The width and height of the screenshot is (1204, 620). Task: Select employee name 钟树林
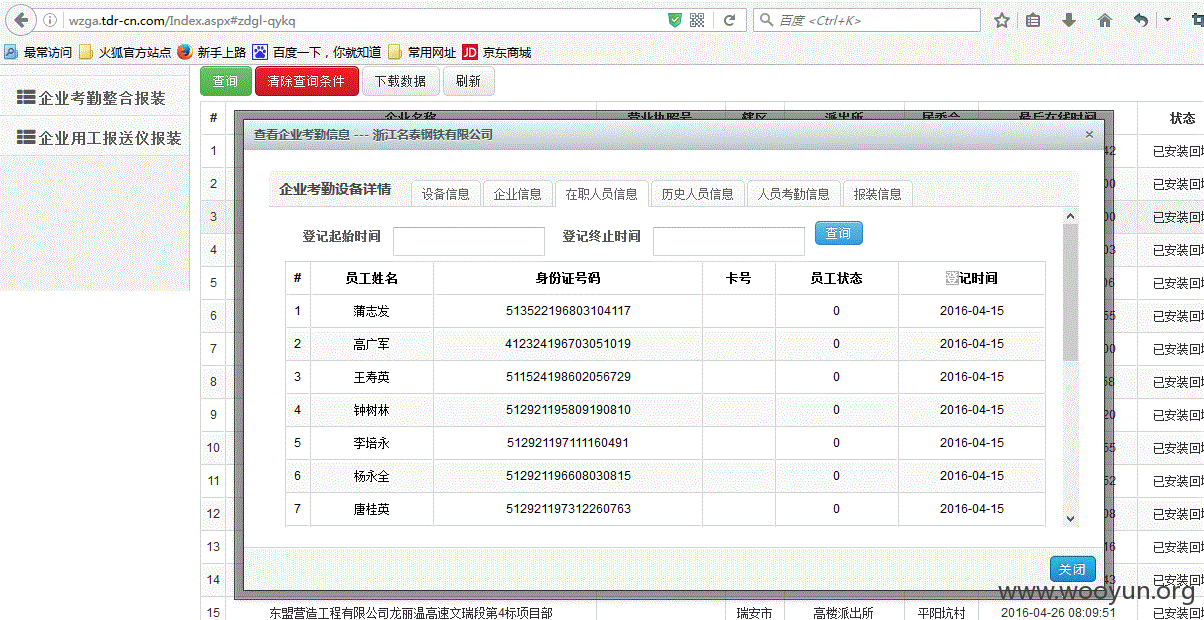pos(372,410)
